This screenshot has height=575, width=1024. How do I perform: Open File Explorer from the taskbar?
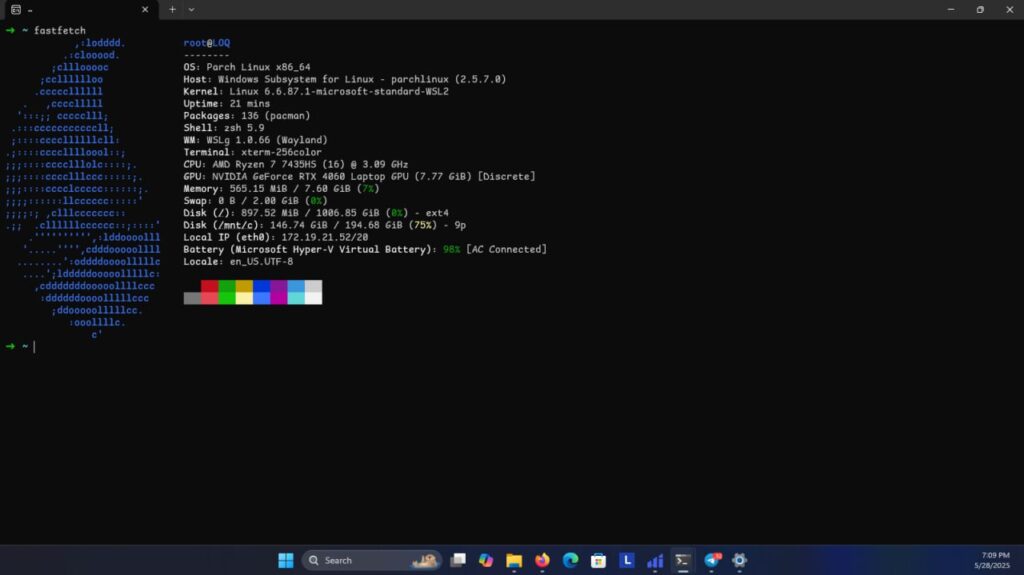514,560
